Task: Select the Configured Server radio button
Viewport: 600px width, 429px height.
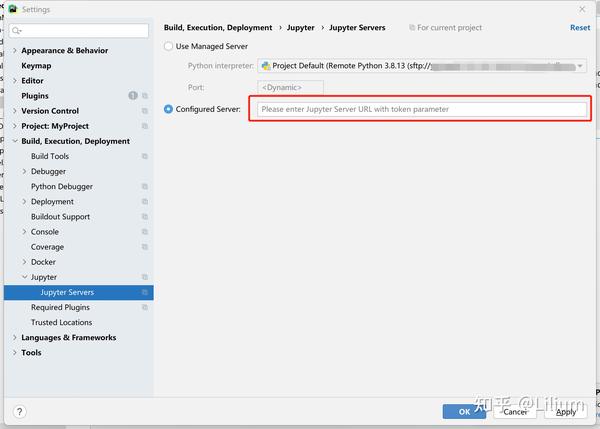Action: 168,109
